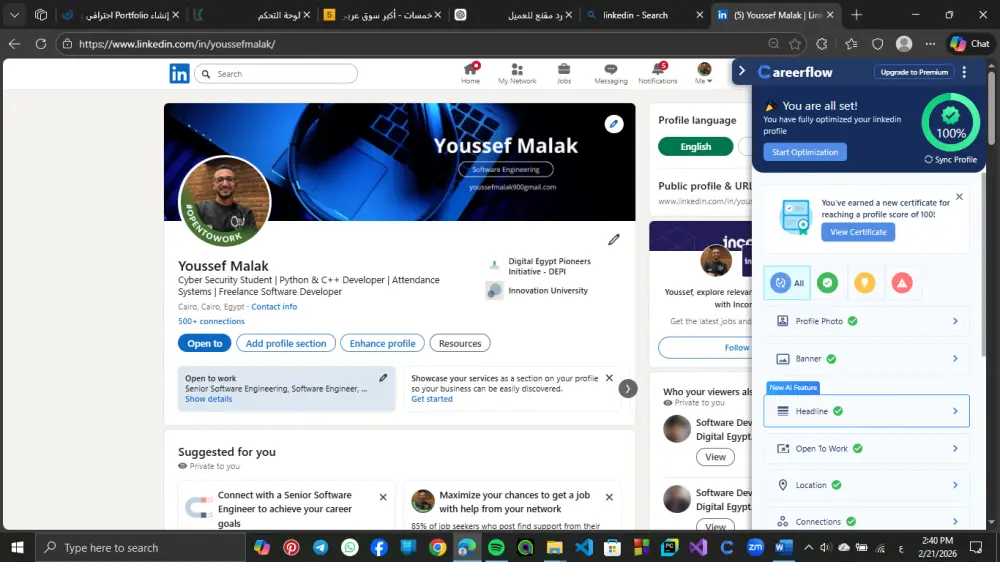This screenshot has width=1000, height=562.
Task: Expand Headline row in Careerflow
Action: 866,411
